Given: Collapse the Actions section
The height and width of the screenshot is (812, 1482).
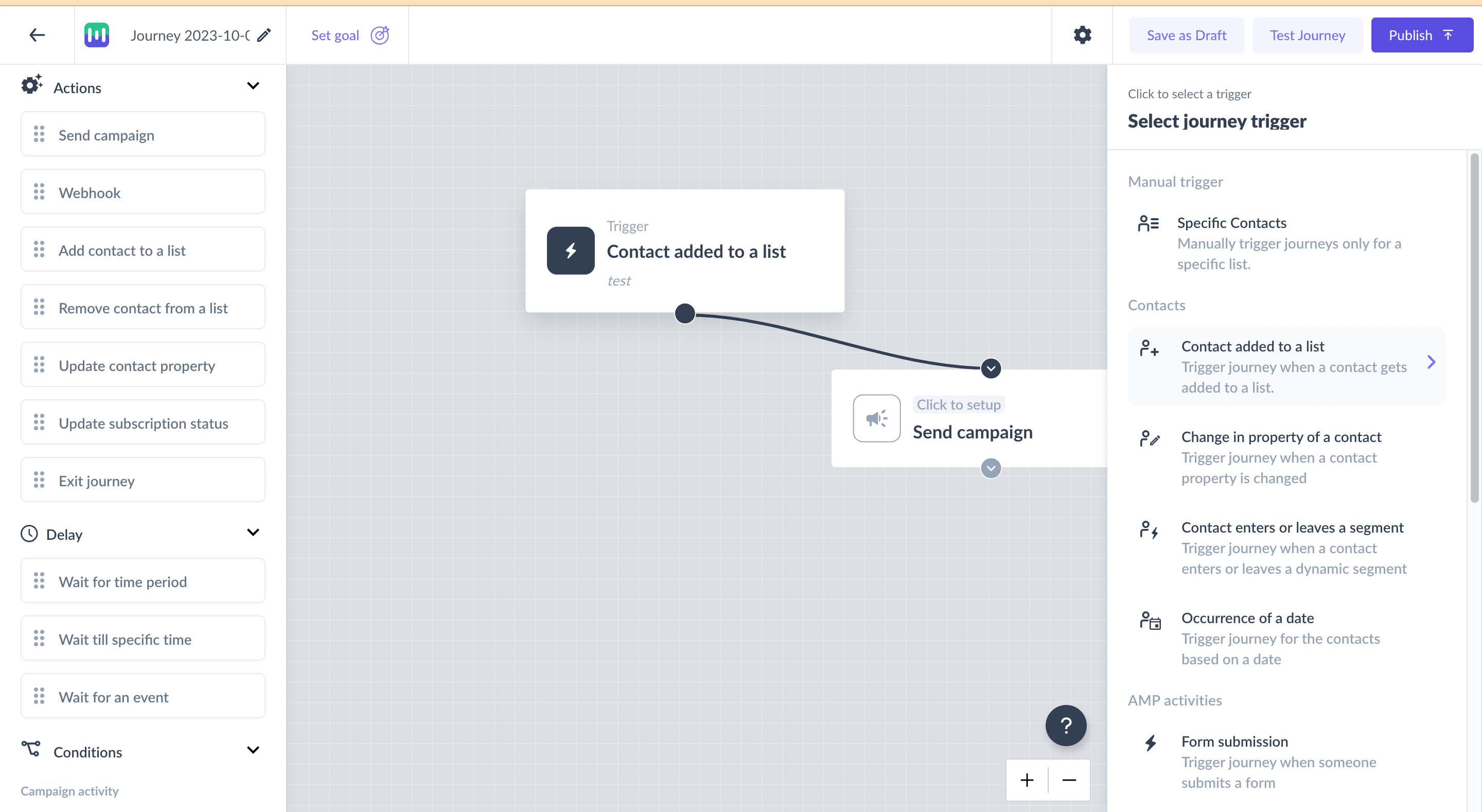Looking at the screenshot, I should pyautogui.click(x=253, y=85).
